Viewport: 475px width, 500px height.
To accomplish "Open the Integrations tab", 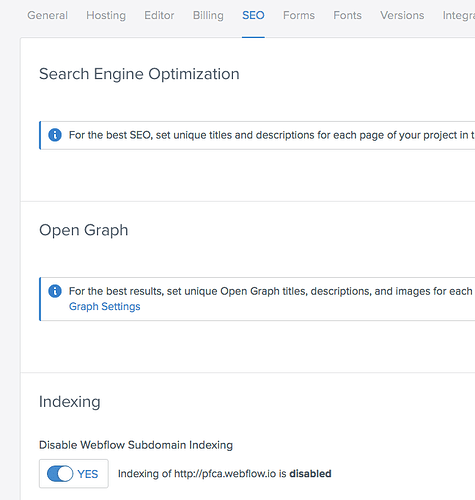I will pyautogui.click(x=459, y=15).
